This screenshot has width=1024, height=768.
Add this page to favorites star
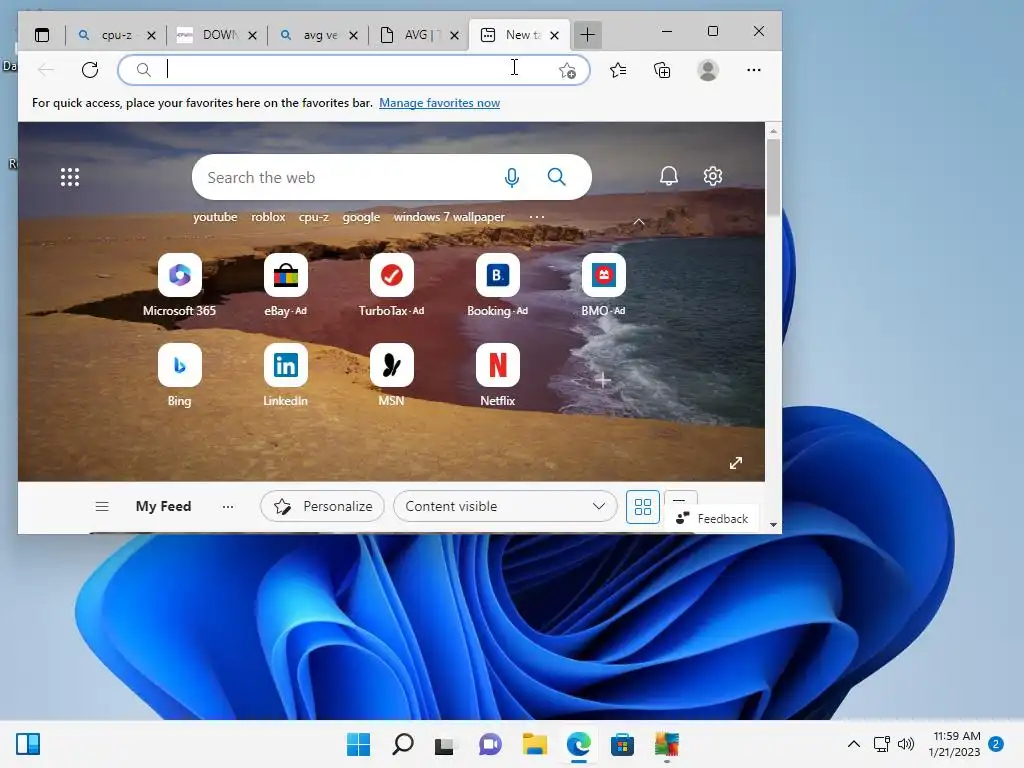click(567, 70)
